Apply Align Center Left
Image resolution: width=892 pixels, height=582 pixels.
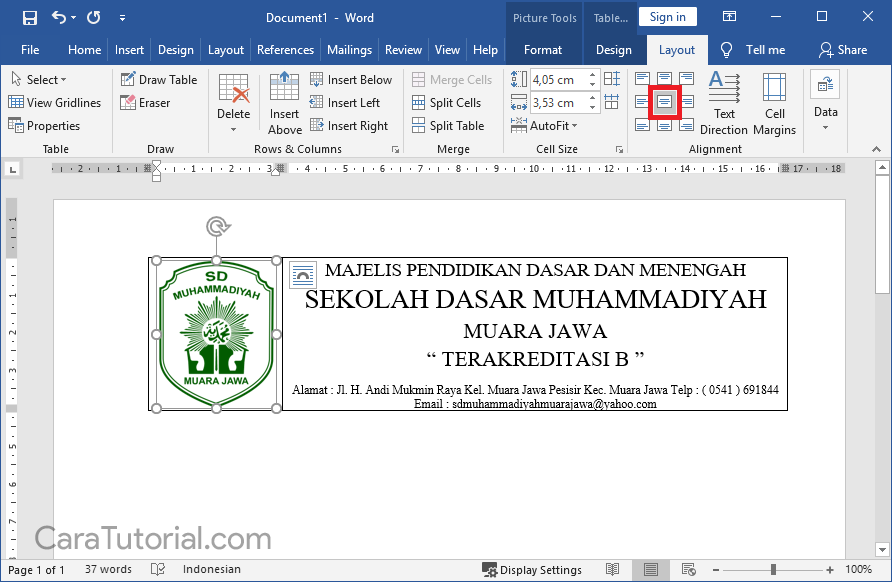(642, 102)
